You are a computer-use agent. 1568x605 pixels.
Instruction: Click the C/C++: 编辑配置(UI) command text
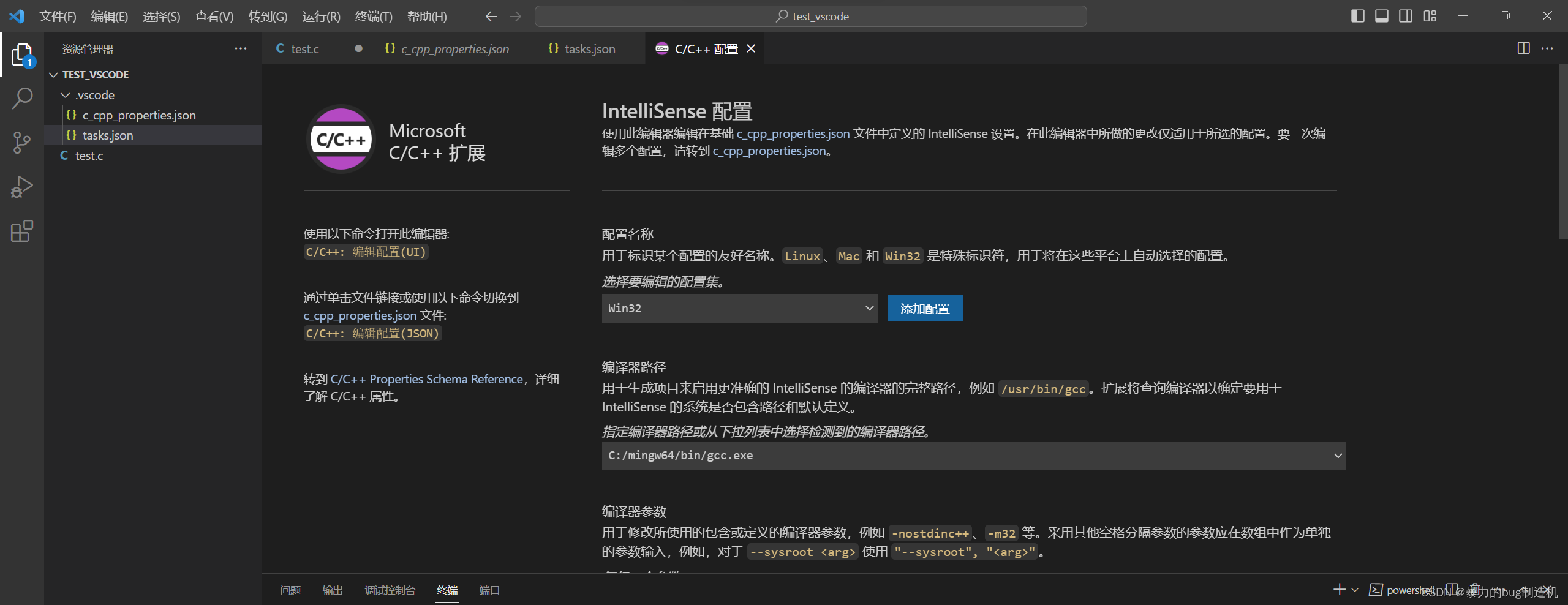pos(366,252)
